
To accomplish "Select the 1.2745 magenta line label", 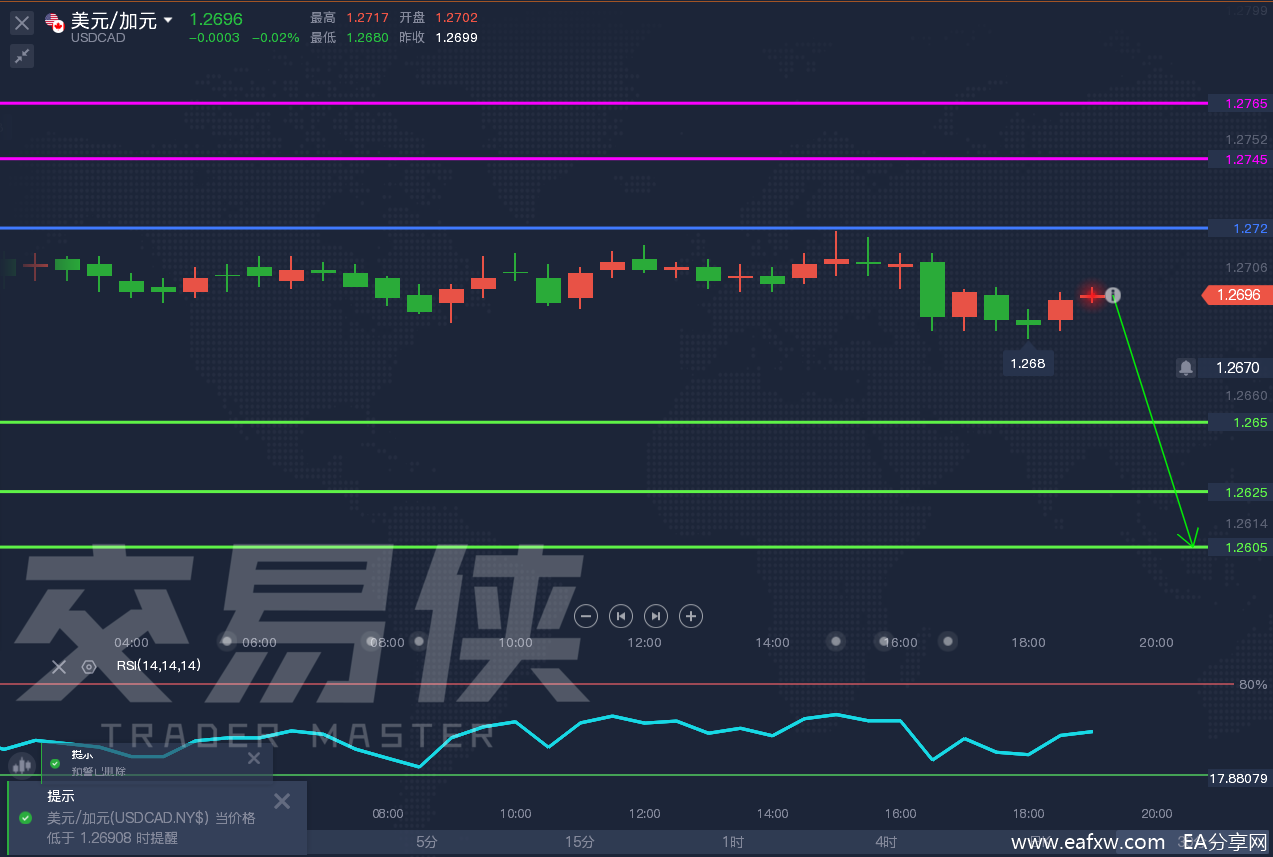I will [x=1240, y=159].
